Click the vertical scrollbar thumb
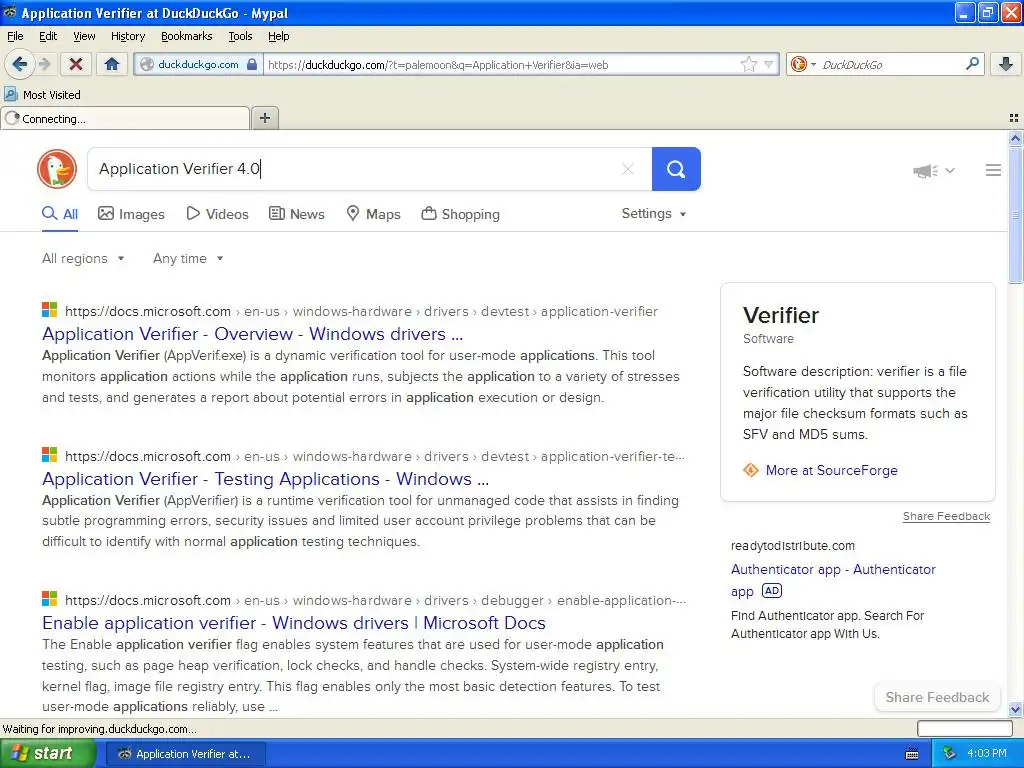The image size is (1024, 768). (x=1015, y=214)
